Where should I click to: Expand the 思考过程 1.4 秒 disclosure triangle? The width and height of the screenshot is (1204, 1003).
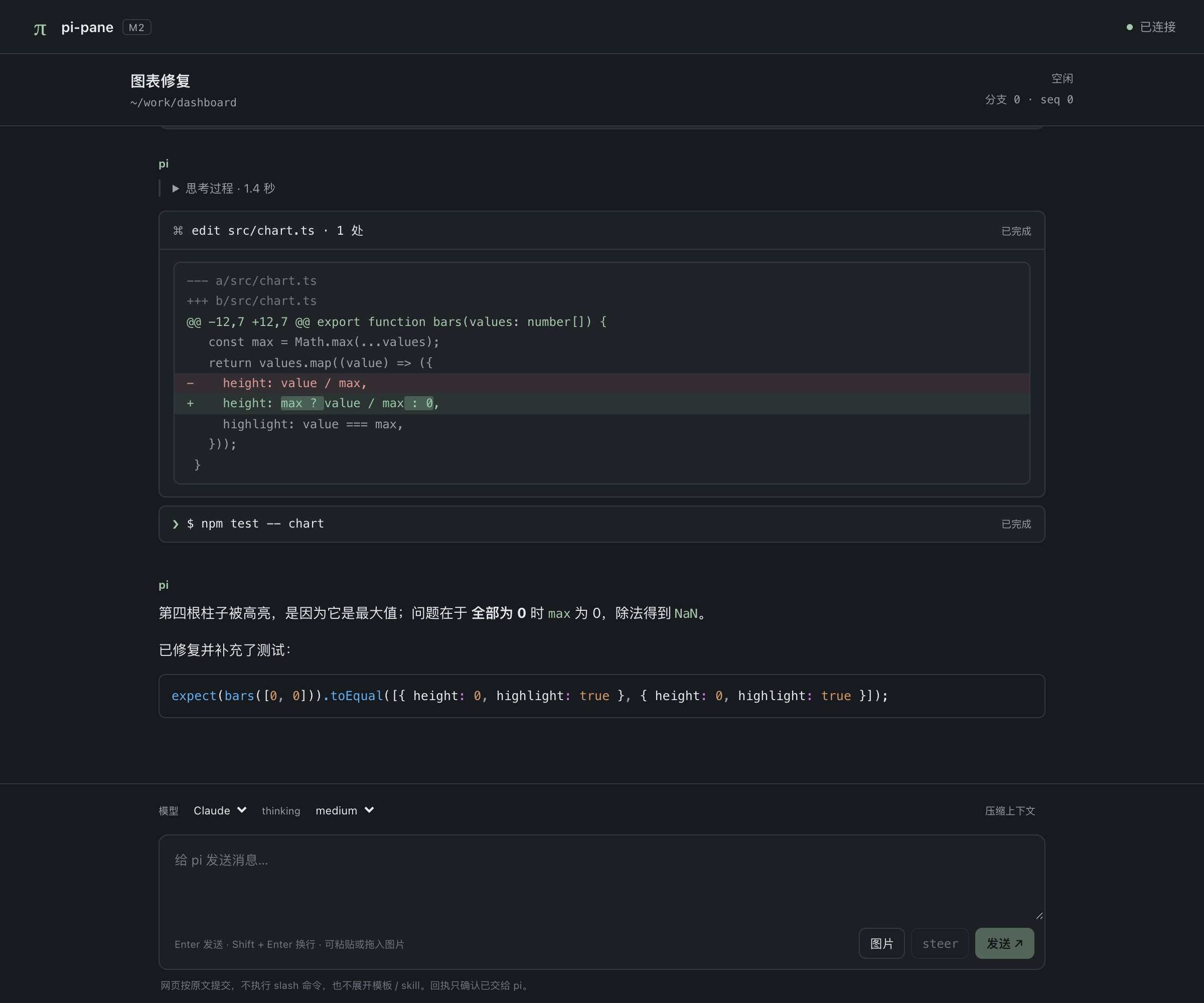coord(176,189)
